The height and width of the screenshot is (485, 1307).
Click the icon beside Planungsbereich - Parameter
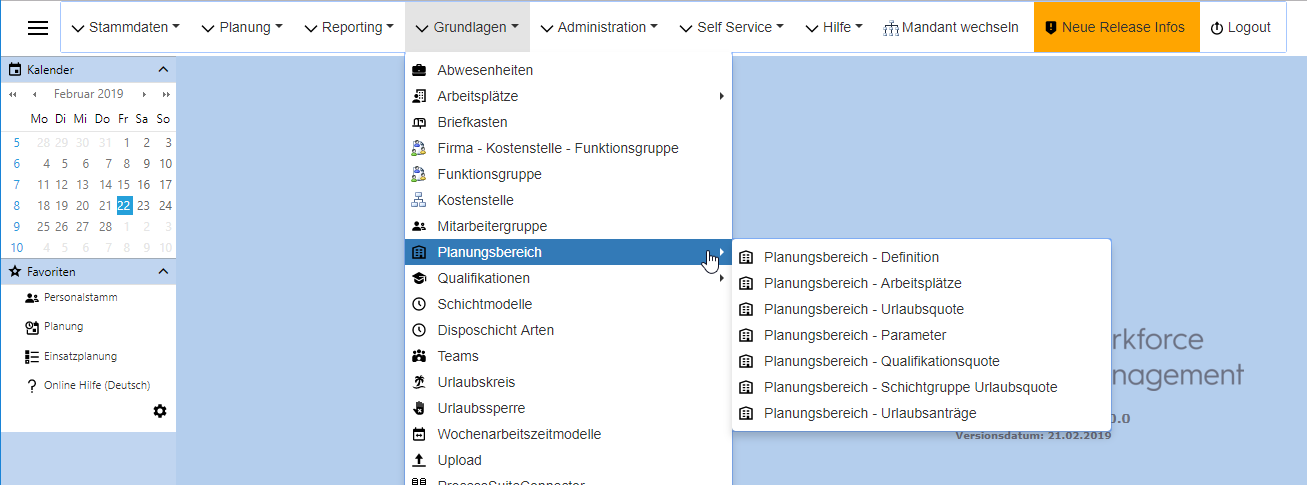click(x=745, y=335)
